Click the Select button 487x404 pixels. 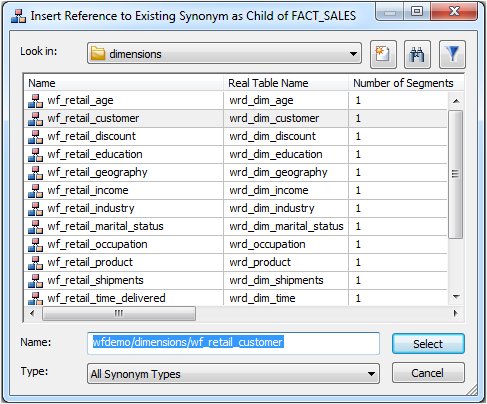pos(428,344)
